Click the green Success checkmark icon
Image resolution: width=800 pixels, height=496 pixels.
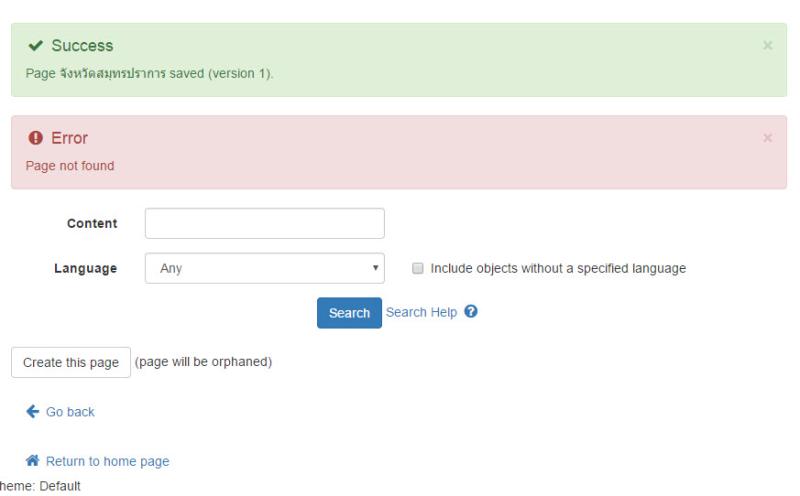35,46
